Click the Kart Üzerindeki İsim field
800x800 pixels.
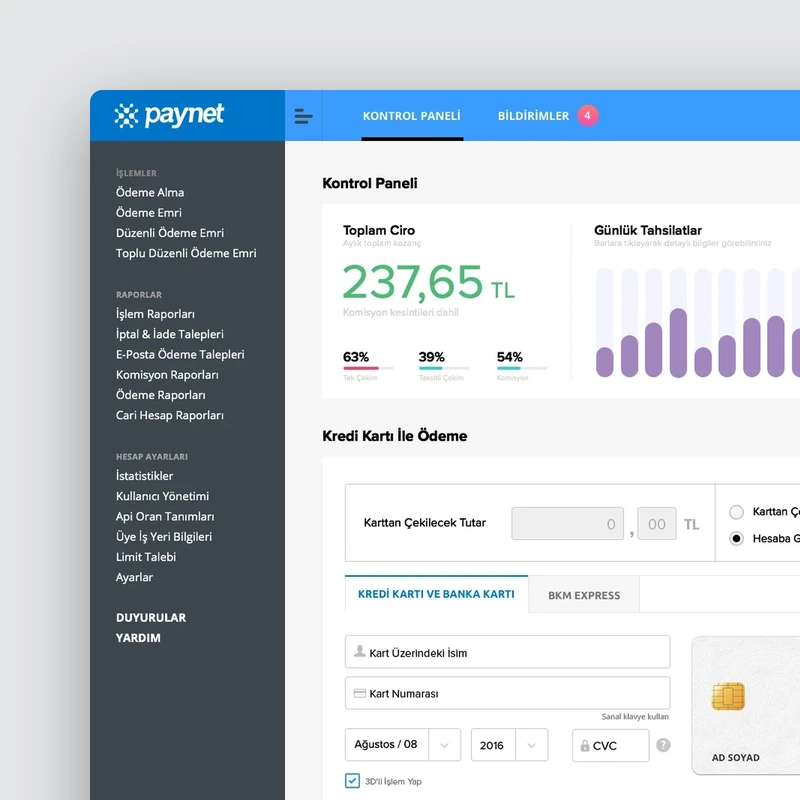pyautogui.click(x=508, y=652)
